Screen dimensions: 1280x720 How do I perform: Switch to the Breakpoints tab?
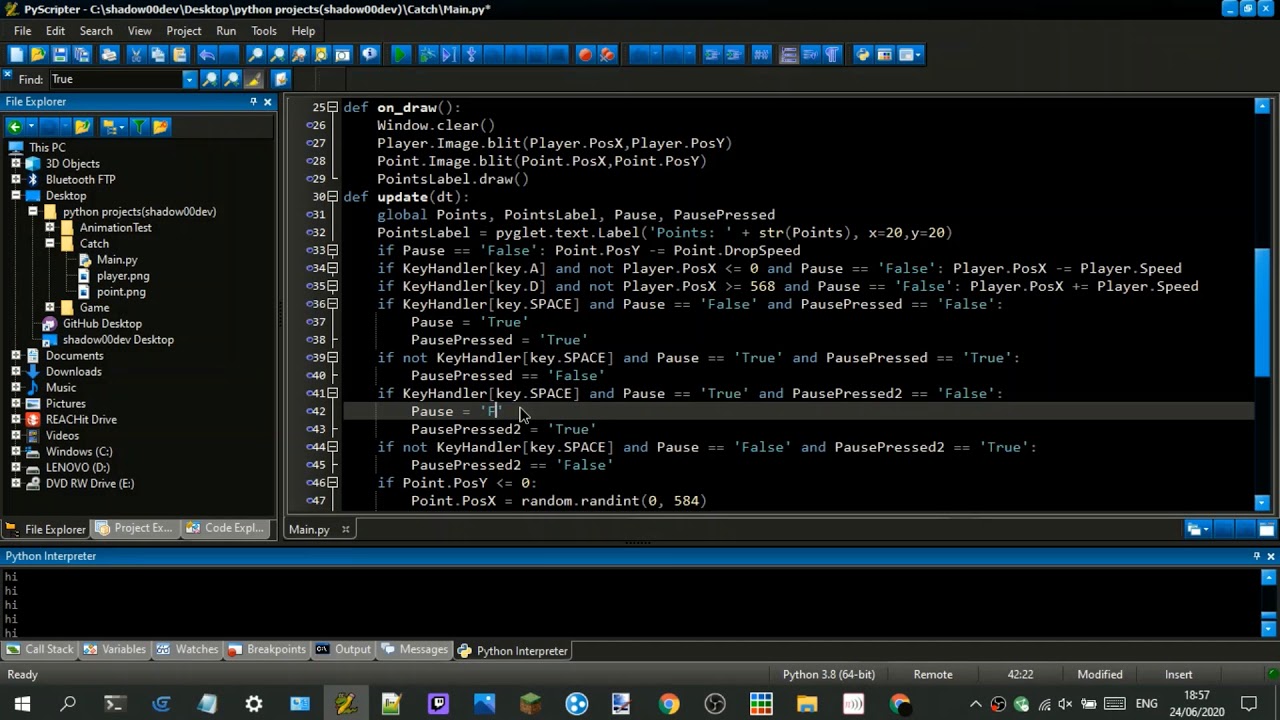click(x=267, y=650)
